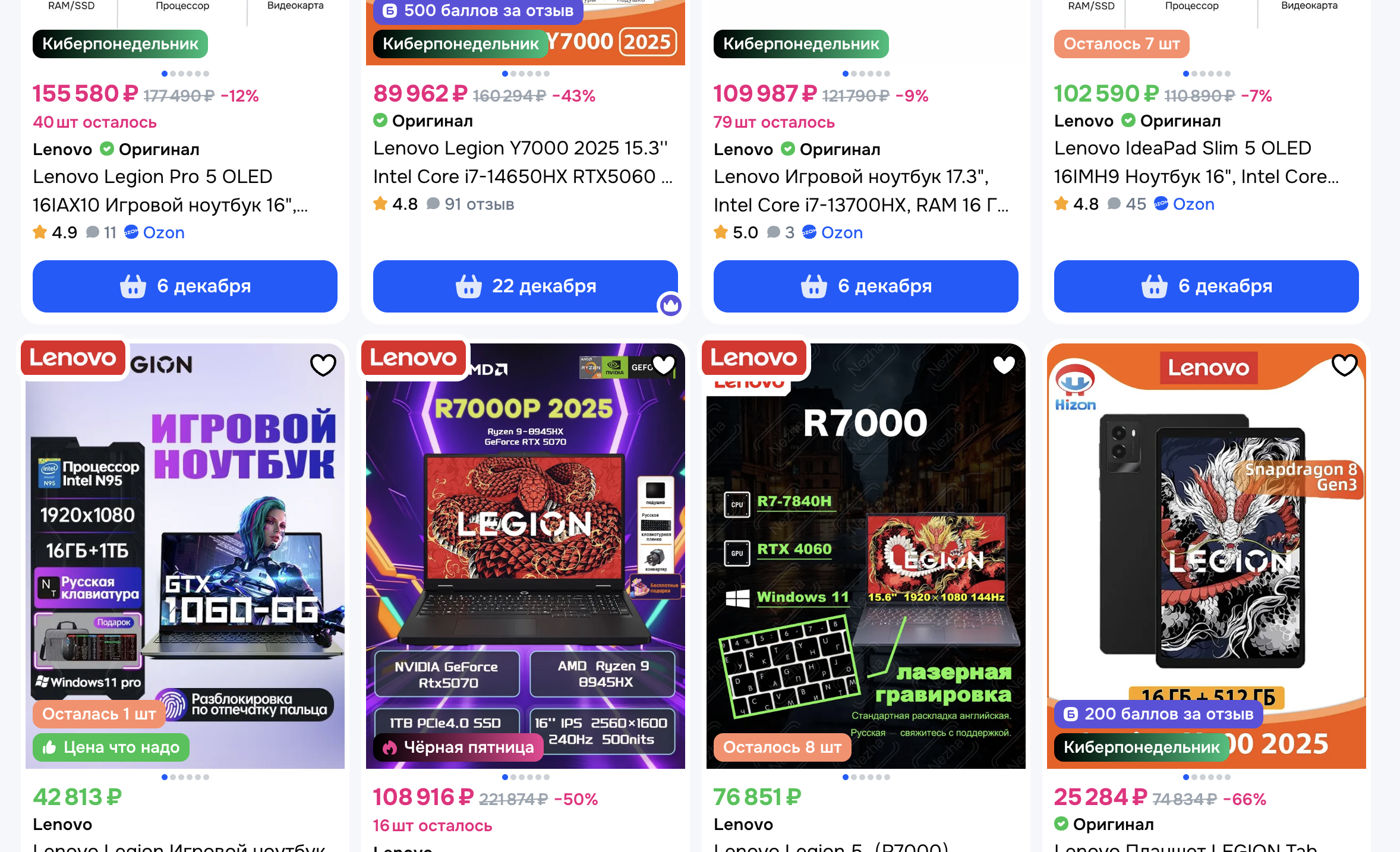Click the Киберпонедельник badge on Hizon tablet
Image resolution: width=1400 pixels, height=852 pixels.
click(x=1141, y=747)
